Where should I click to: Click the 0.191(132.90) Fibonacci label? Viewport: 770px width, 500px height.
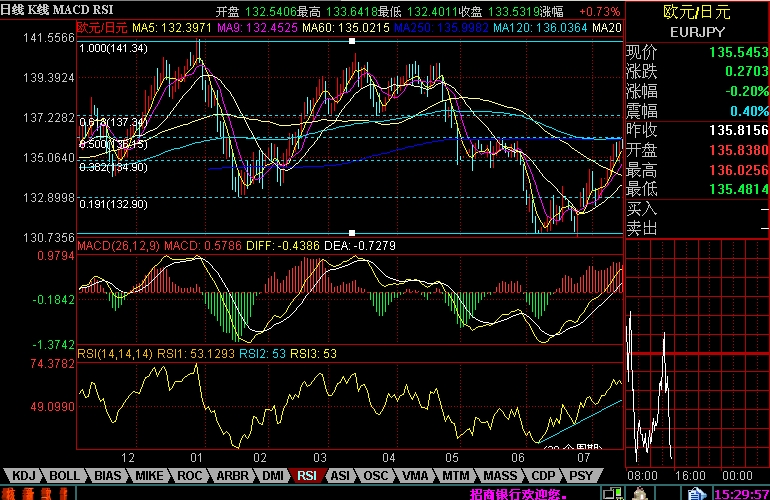coord(113,204)
